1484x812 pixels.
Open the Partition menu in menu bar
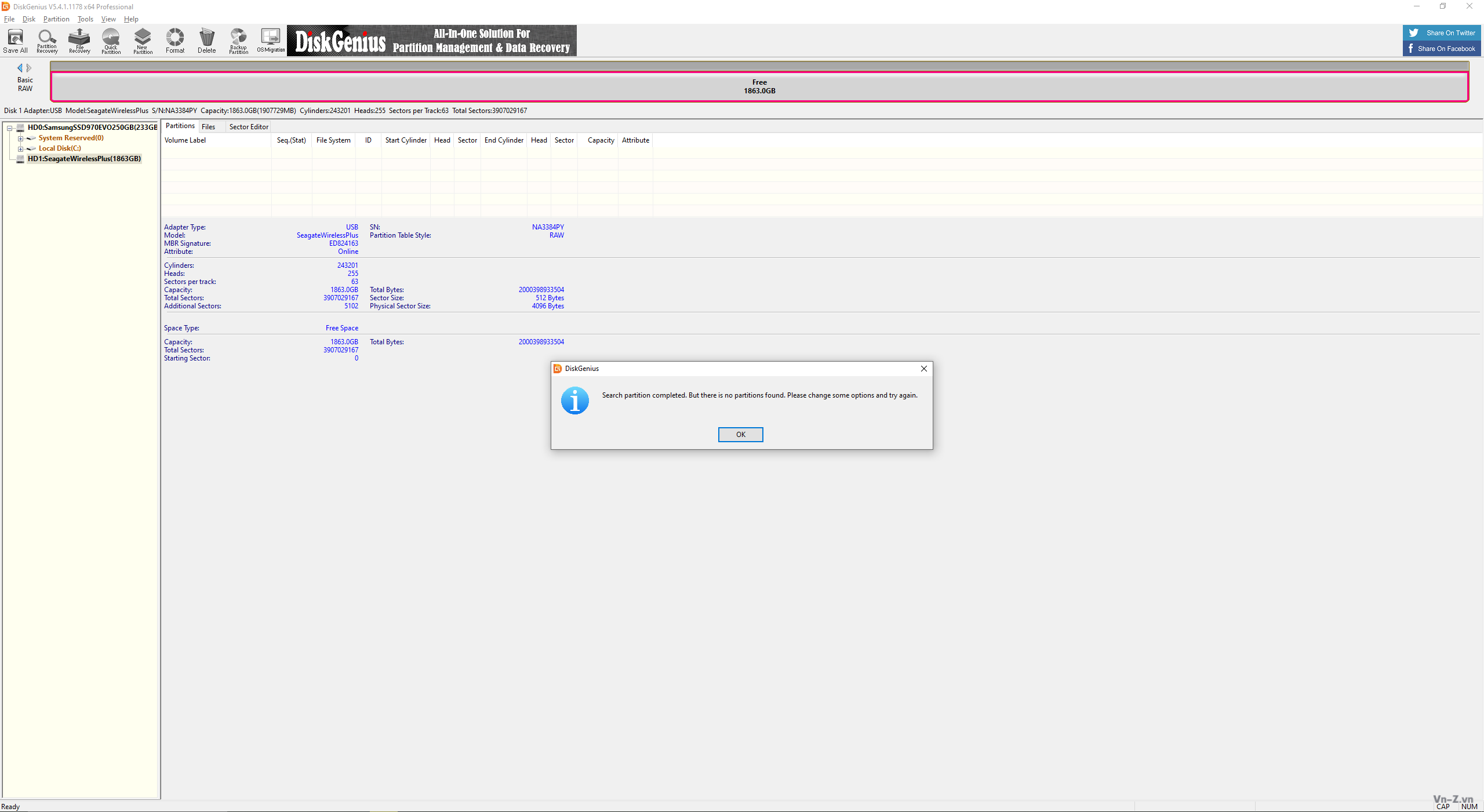(x=55, y=19)
